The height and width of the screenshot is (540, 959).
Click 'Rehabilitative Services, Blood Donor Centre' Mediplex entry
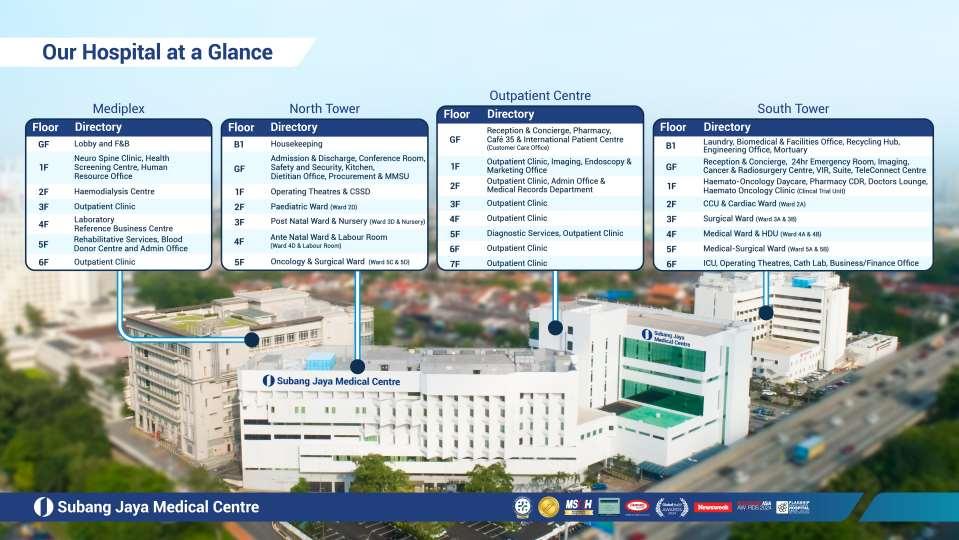131,244
